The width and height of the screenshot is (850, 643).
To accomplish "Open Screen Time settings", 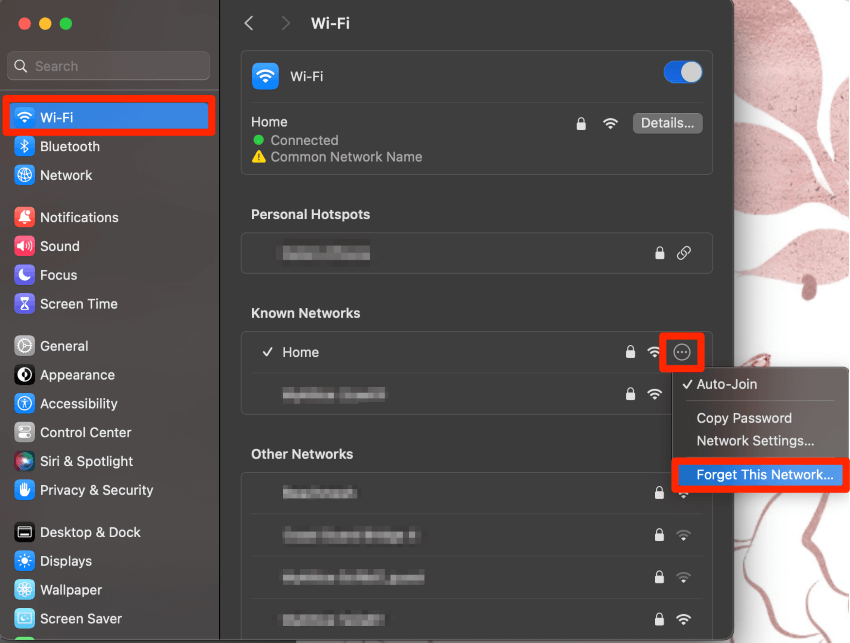I will coord(78,304).
